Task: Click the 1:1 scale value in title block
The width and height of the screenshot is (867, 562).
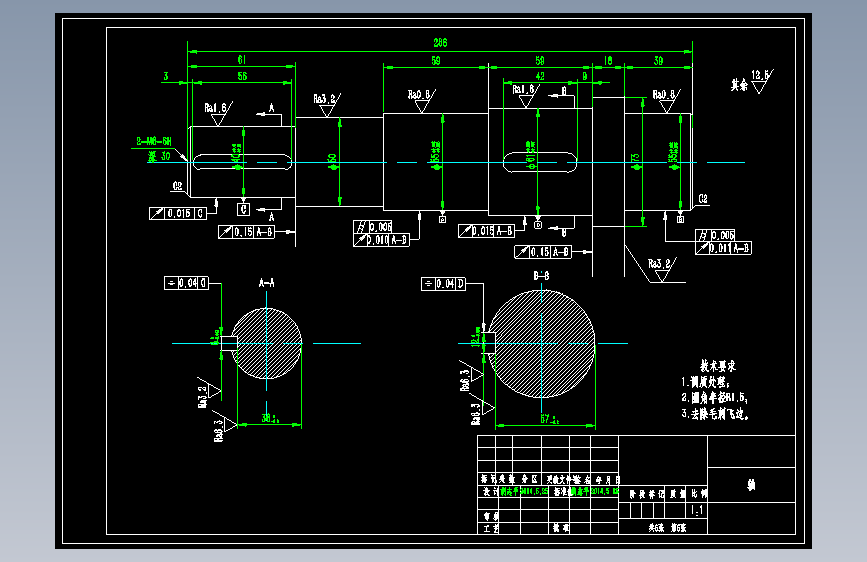Action: [x=697, y=511]
